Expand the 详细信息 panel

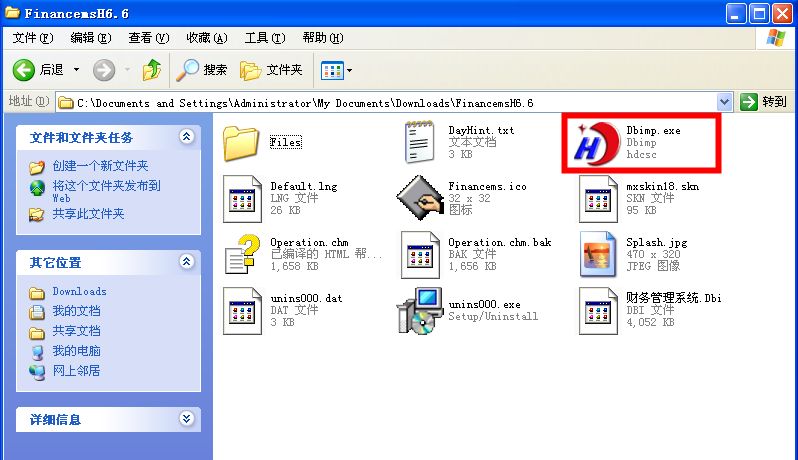[x=186, y=419]
